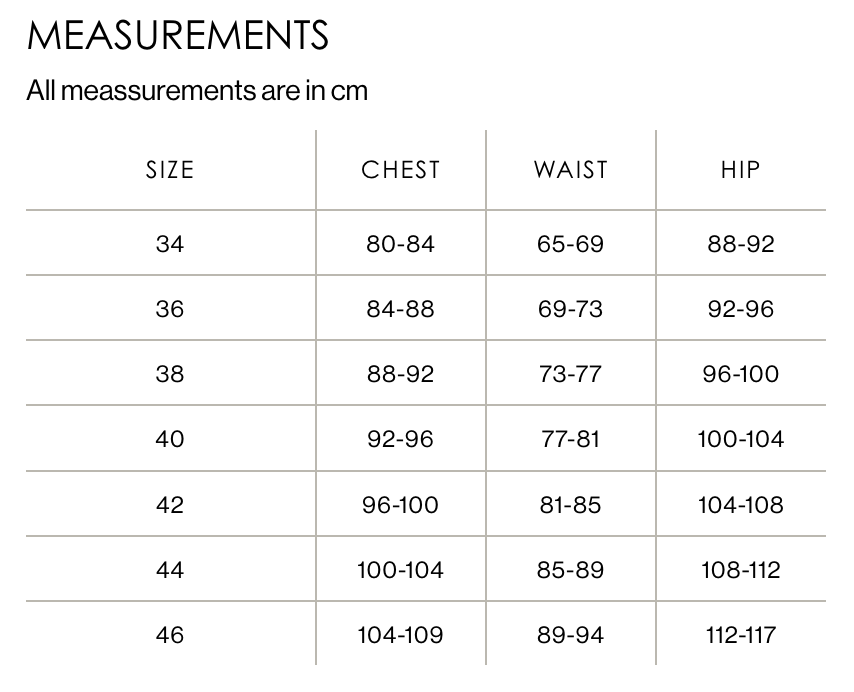
Task: Click the size 40 row label
Action: pos(170,439)
